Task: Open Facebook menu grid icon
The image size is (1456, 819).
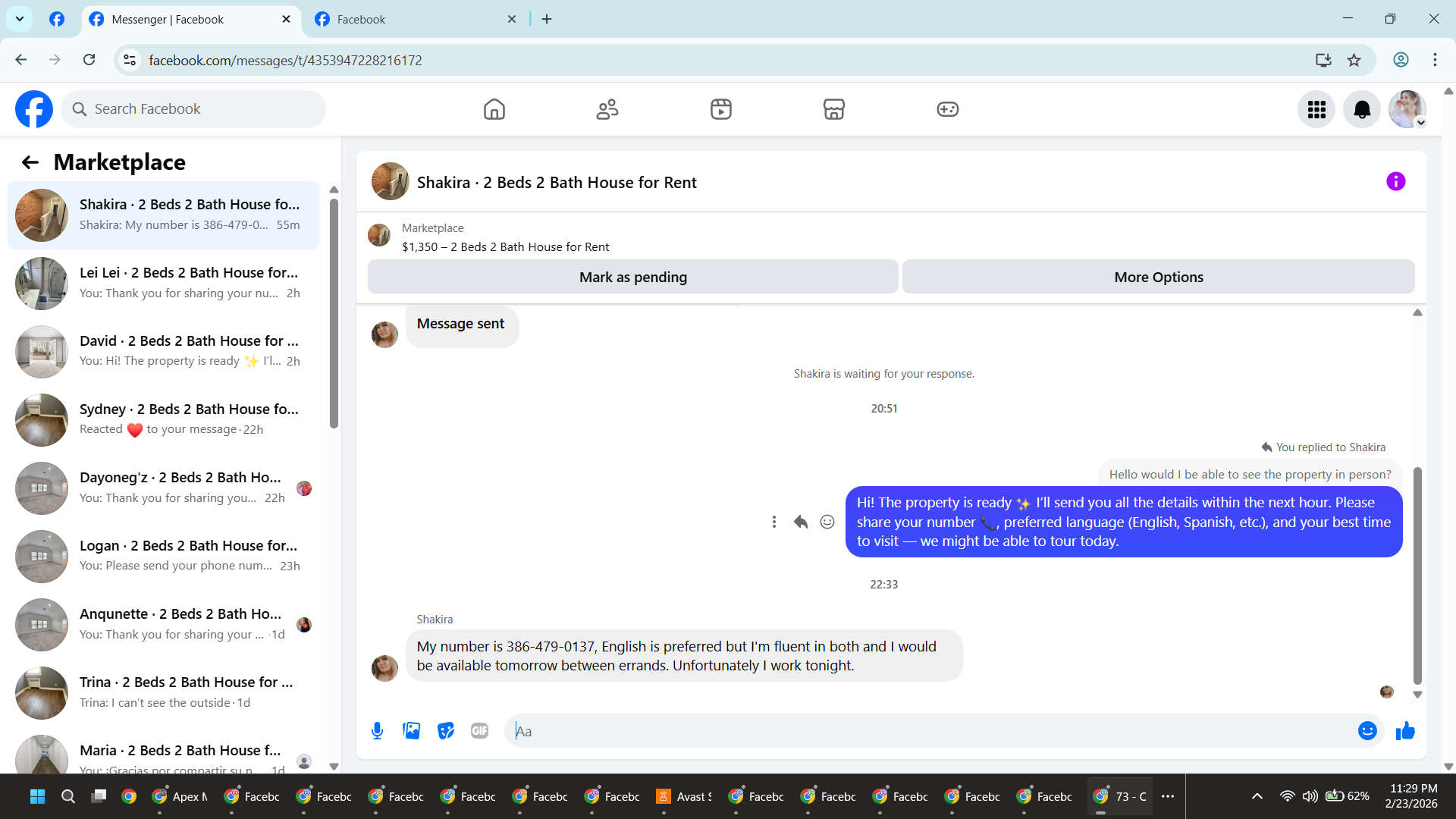Action: point(1316,109)
